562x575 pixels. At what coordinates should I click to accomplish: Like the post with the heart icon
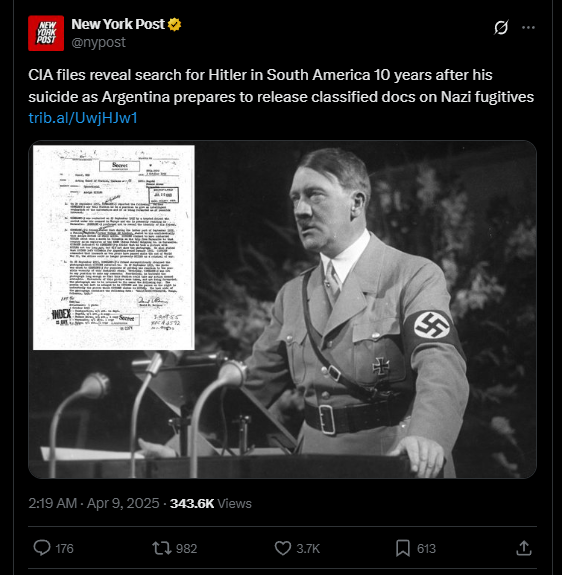(283, 548)
